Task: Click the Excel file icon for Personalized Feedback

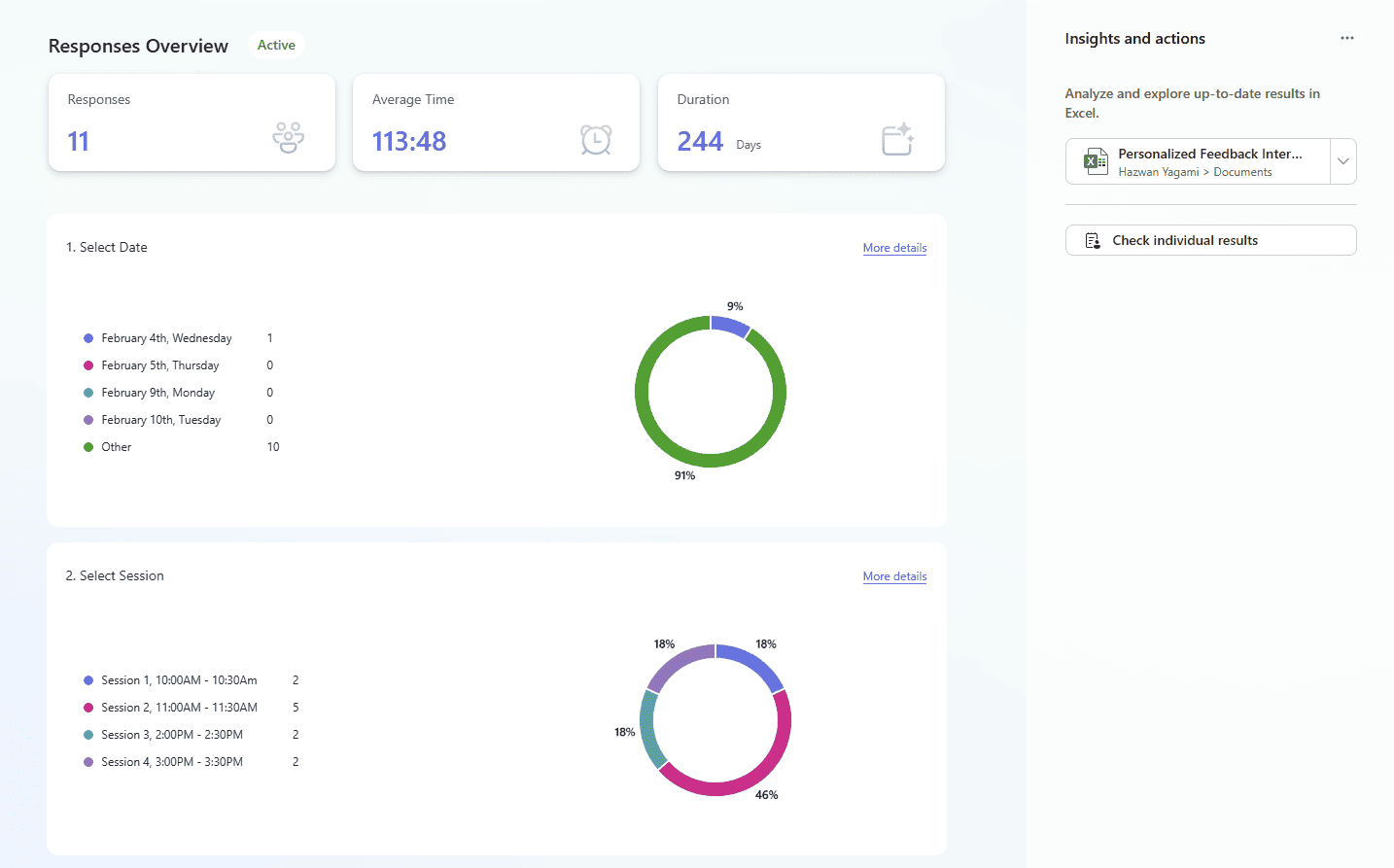Action: (1096, 161)
